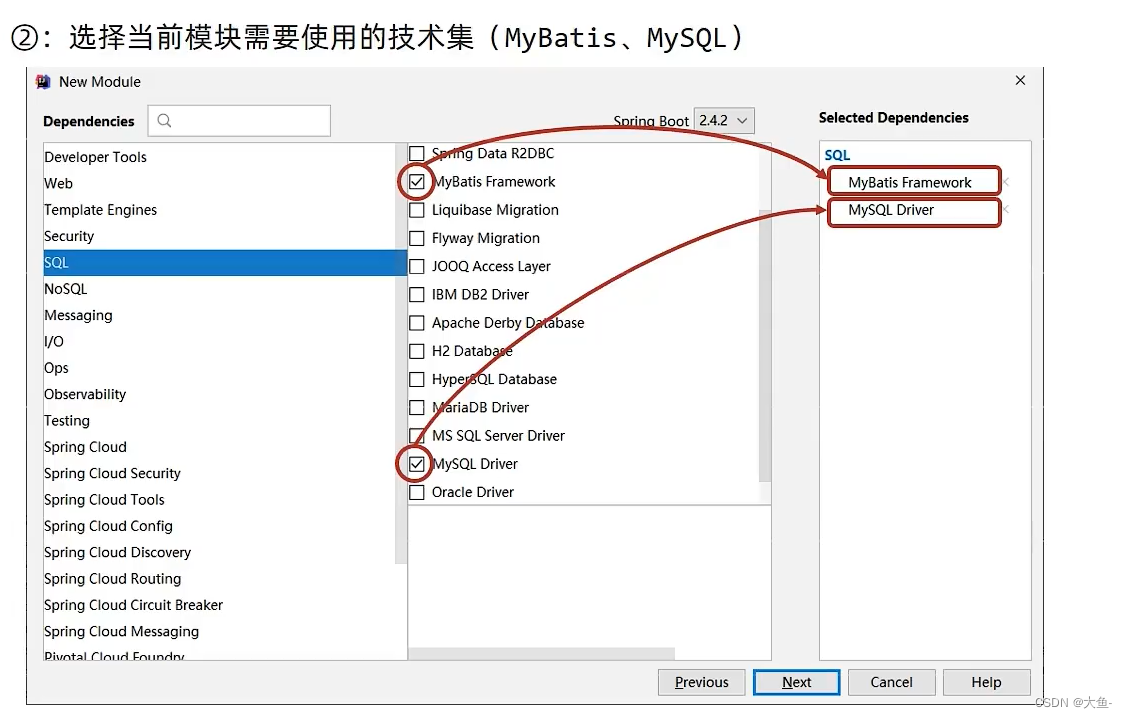Tick the H2 Database checkbox
Screen dimensions: 1127x718
click(x=417, y=351)
